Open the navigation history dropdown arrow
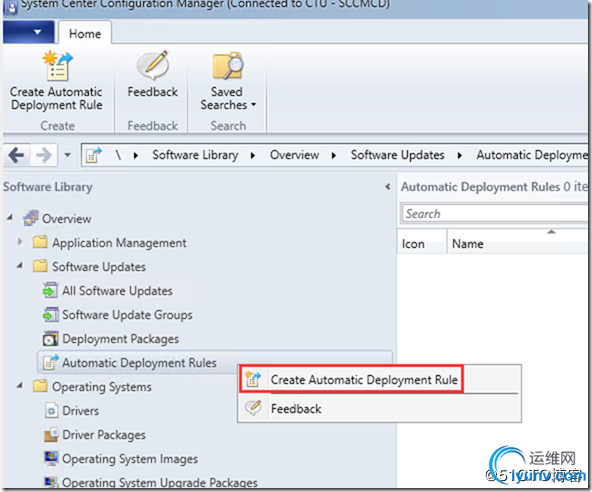The width and height of the screenshot is (592, 492). tap(68, 154)
